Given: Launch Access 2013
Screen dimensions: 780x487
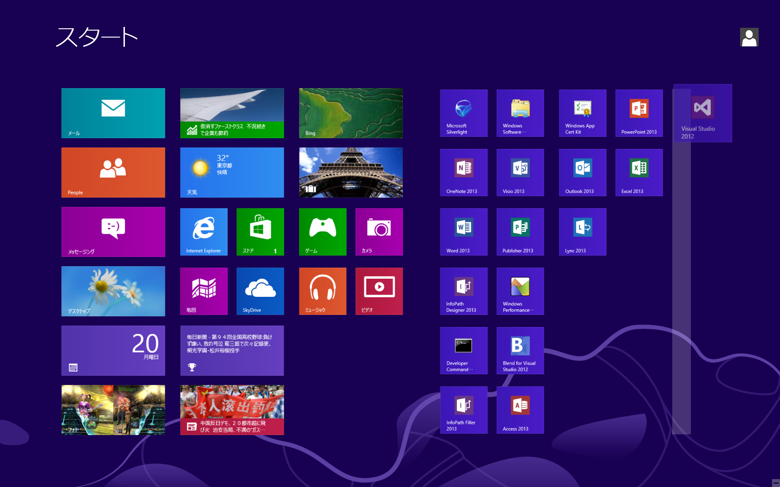Looking at the screenshot, I should 520,410.
